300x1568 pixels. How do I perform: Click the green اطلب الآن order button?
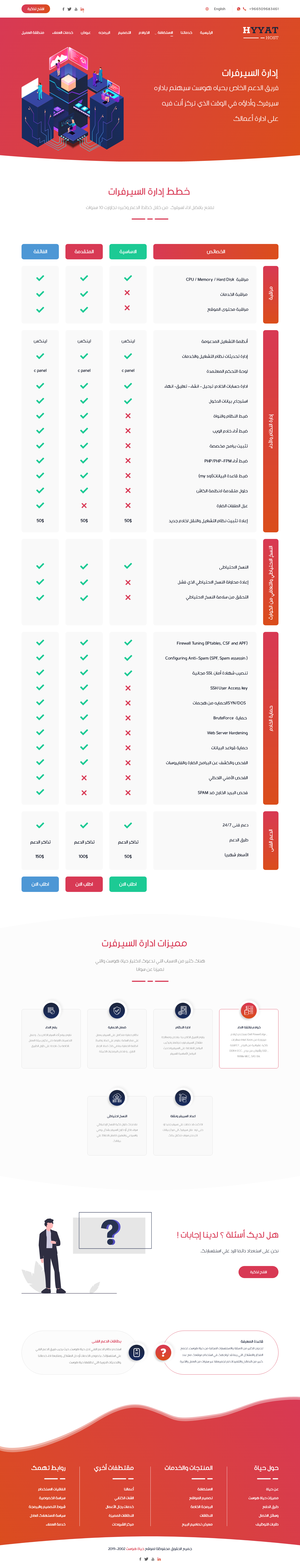(x=128, y=884)
